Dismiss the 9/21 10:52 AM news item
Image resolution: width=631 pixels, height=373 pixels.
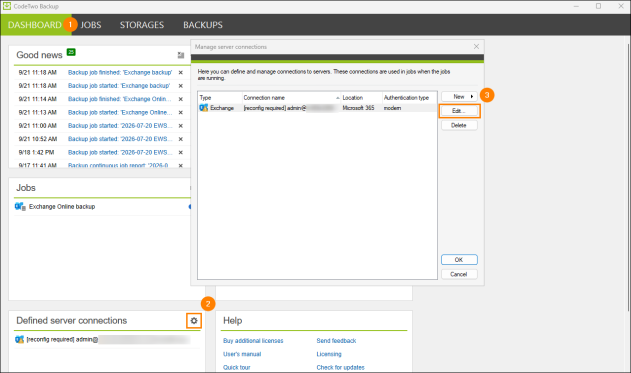[181, 139]
